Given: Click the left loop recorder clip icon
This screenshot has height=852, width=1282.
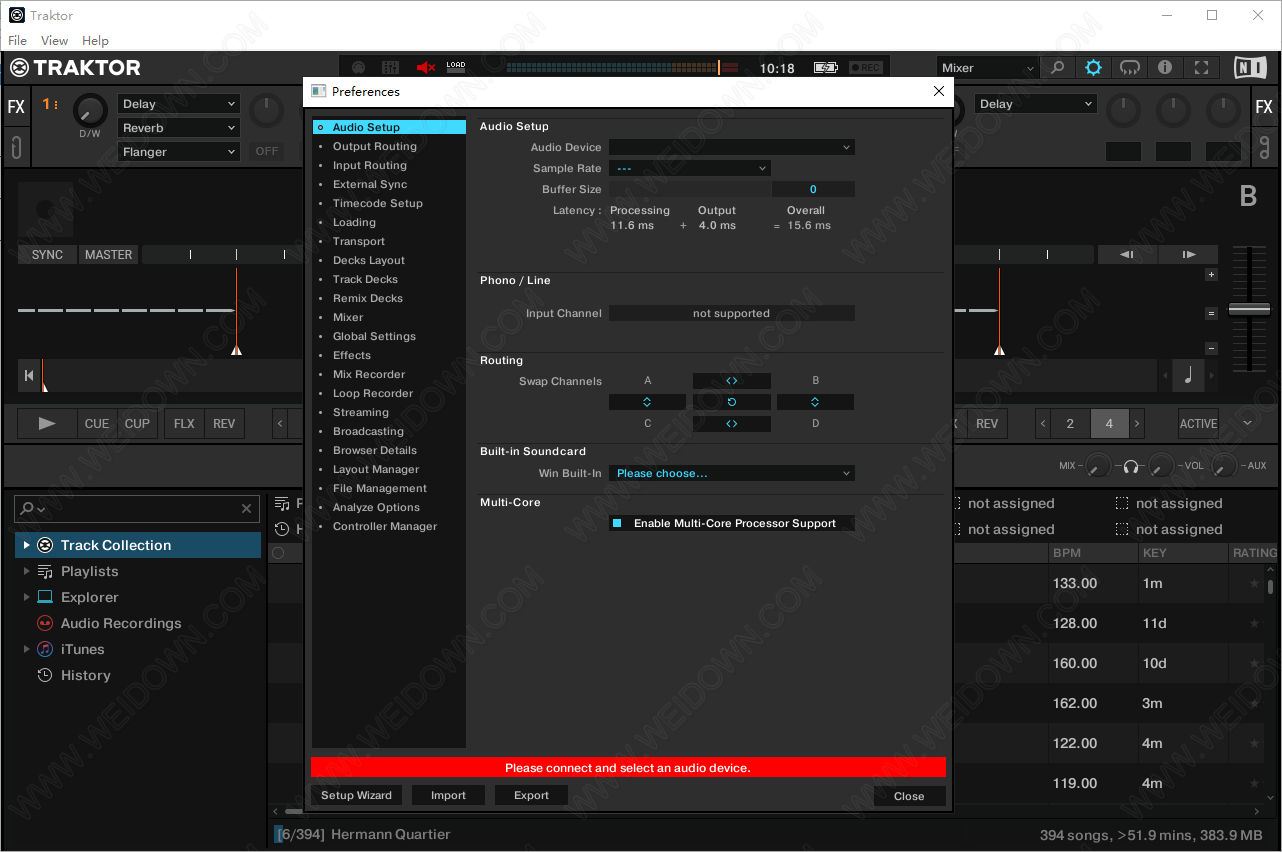Looking at the screenshot, I should point(16,147).
